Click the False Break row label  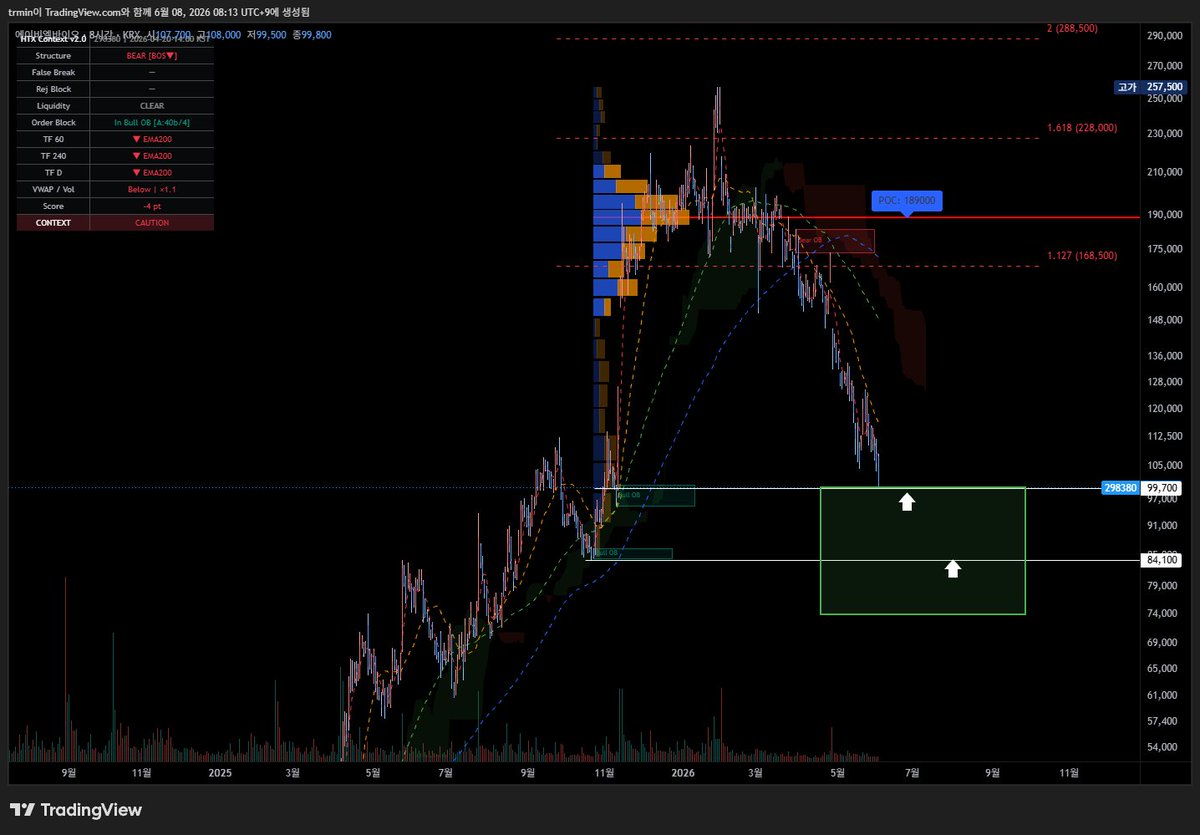pos(53,72)
